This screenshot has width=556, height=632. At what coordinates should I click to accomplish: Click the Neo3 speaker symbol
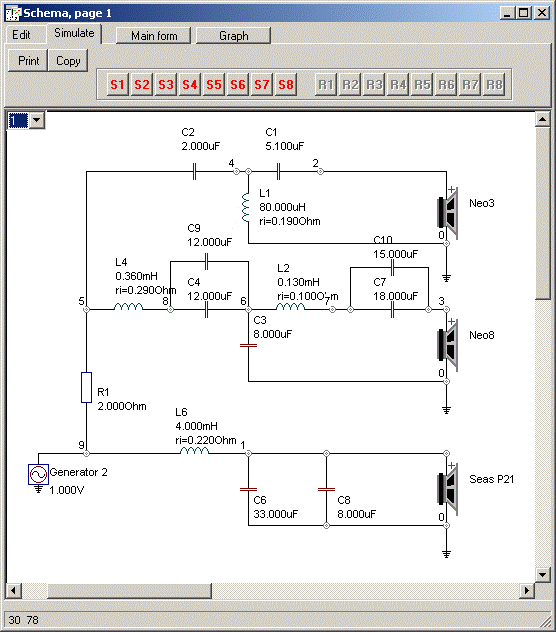tap(448, 212)
